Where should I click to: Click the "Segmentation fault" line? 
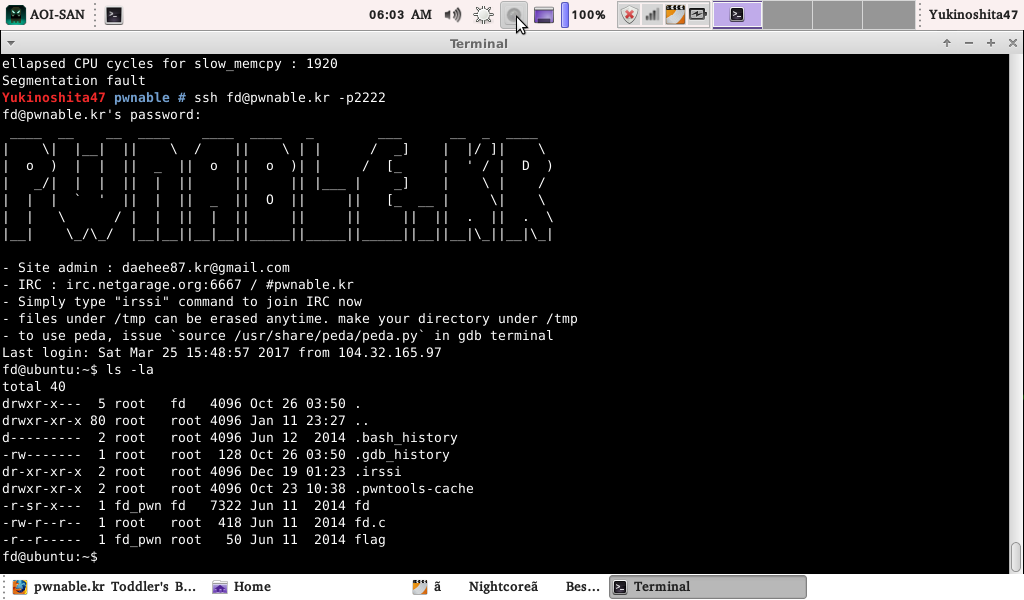click(74, 80)
